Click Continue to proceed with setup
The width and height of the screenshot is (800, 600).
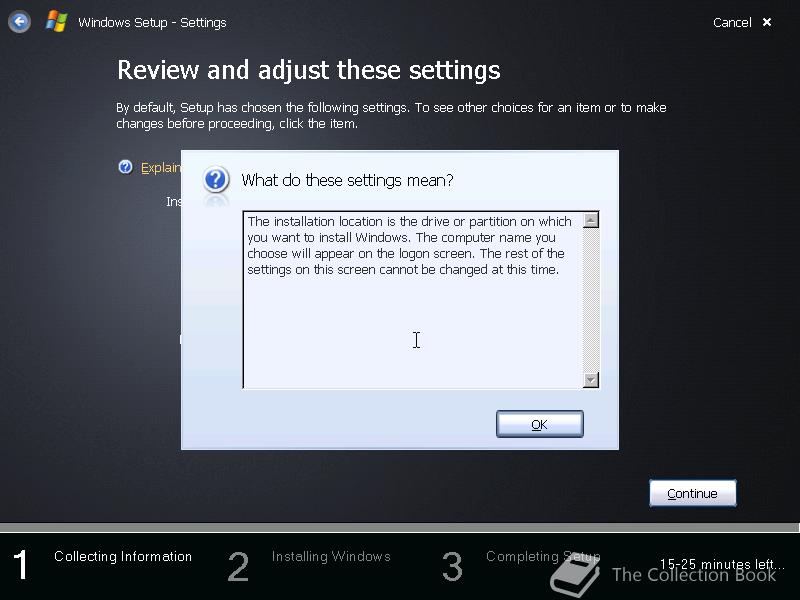pyautogui.click(x=692, y=493)
